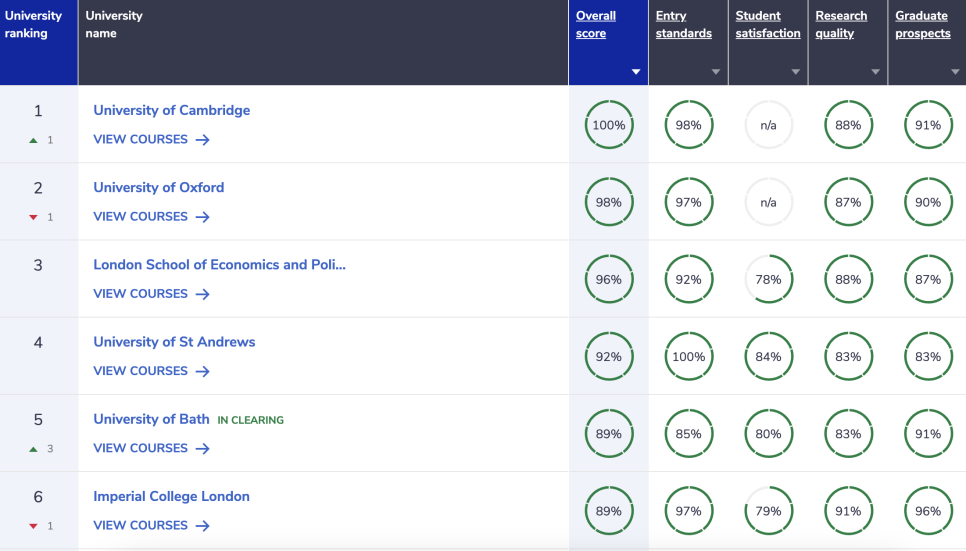Viewport: 966px width, 551px height.
Task: Click Bath 91% graduate prospects circle
Action: pos(928,434)
